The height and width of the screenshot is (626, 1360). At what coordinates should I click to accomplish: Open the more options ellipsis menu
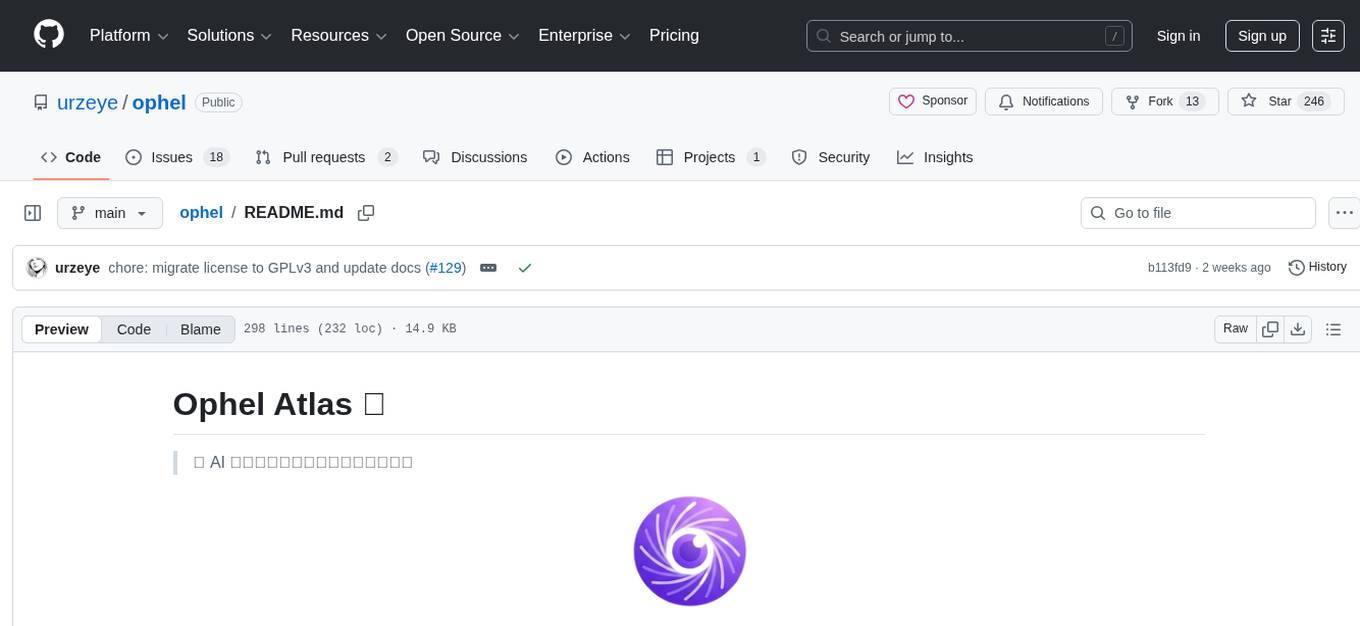[x=1344, y=212]
